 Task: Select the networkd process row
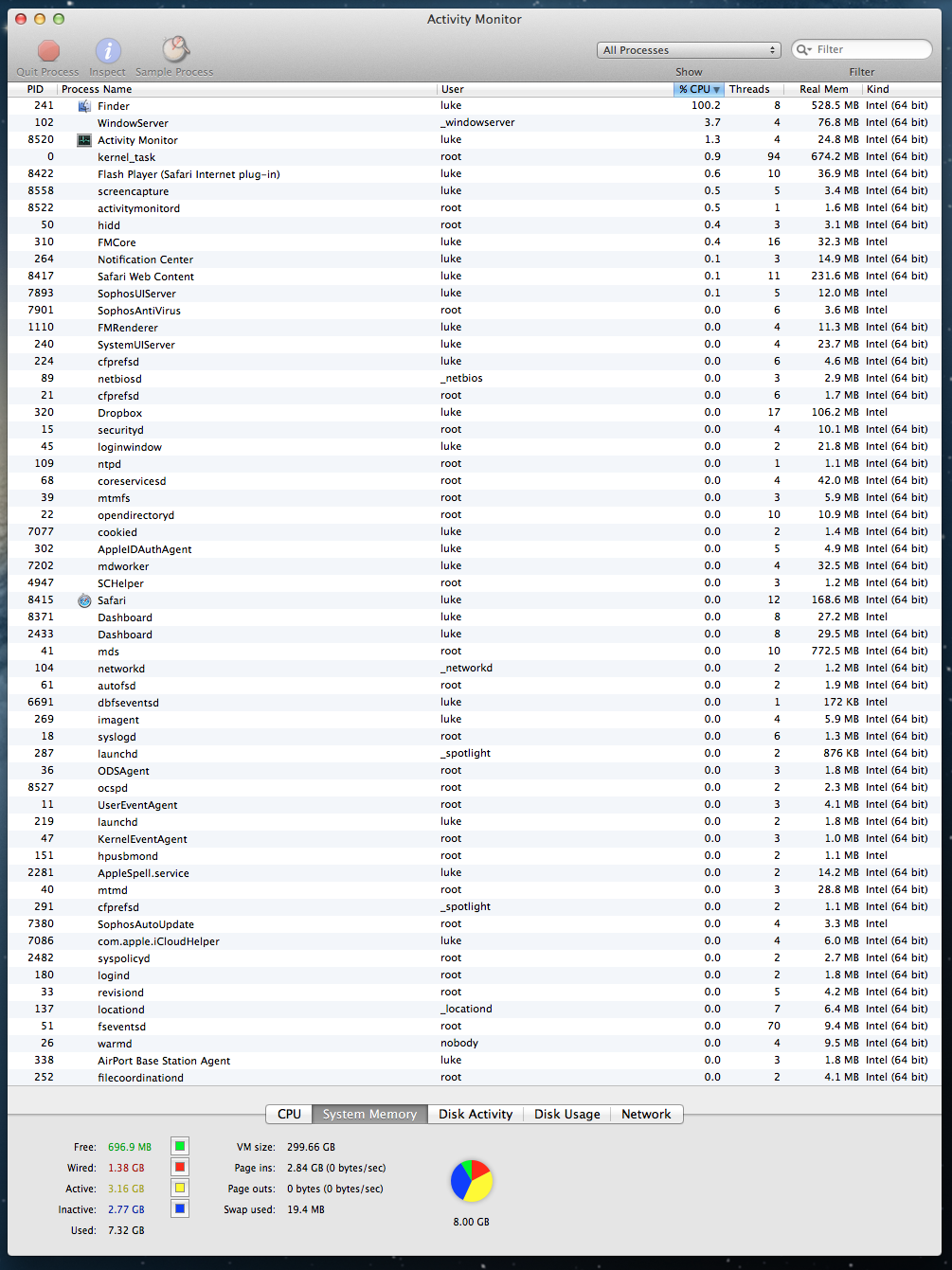pos(476,669)
